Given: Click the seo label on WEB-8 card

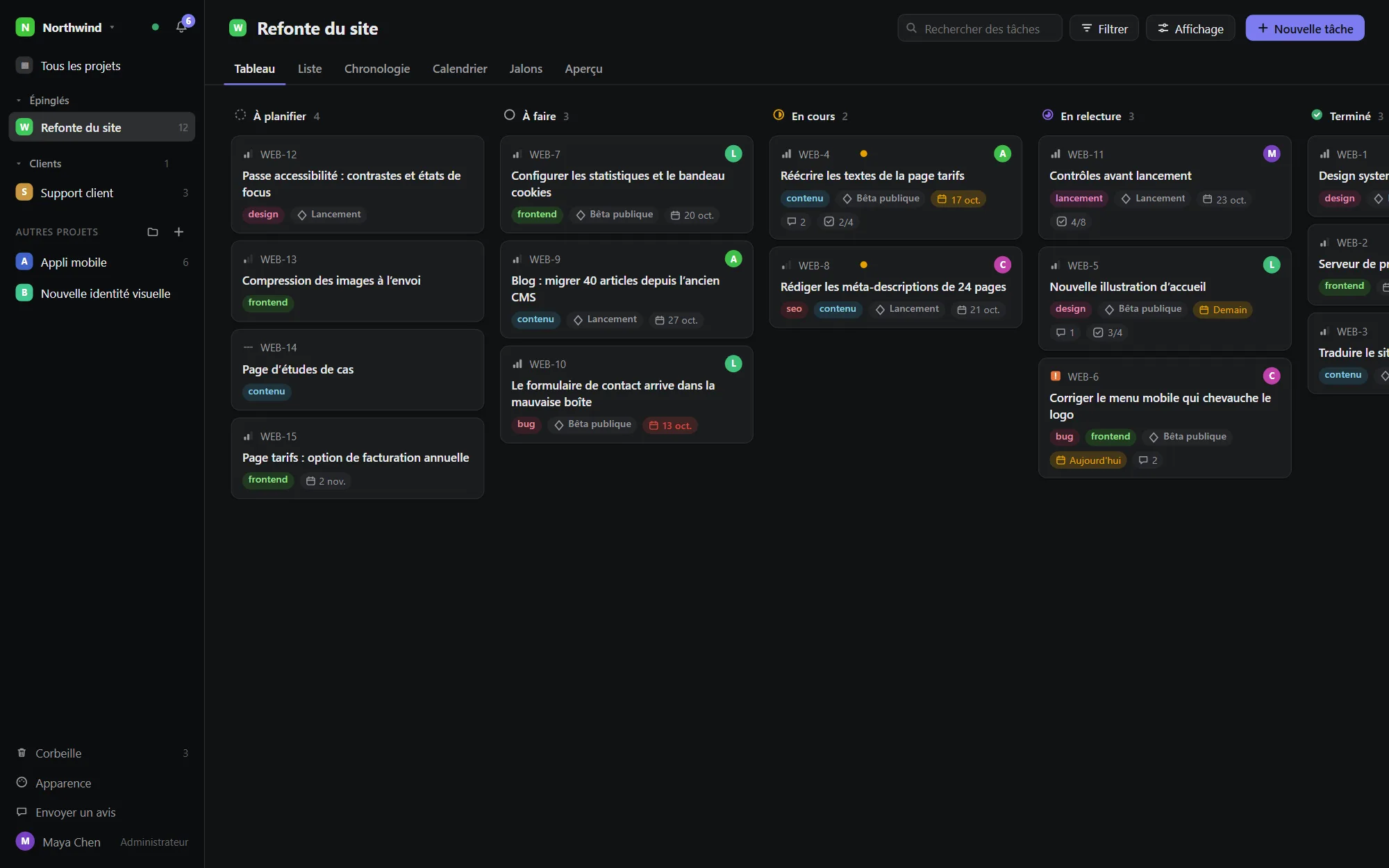Looking at the screenshot, I should [x=795, y=309].
